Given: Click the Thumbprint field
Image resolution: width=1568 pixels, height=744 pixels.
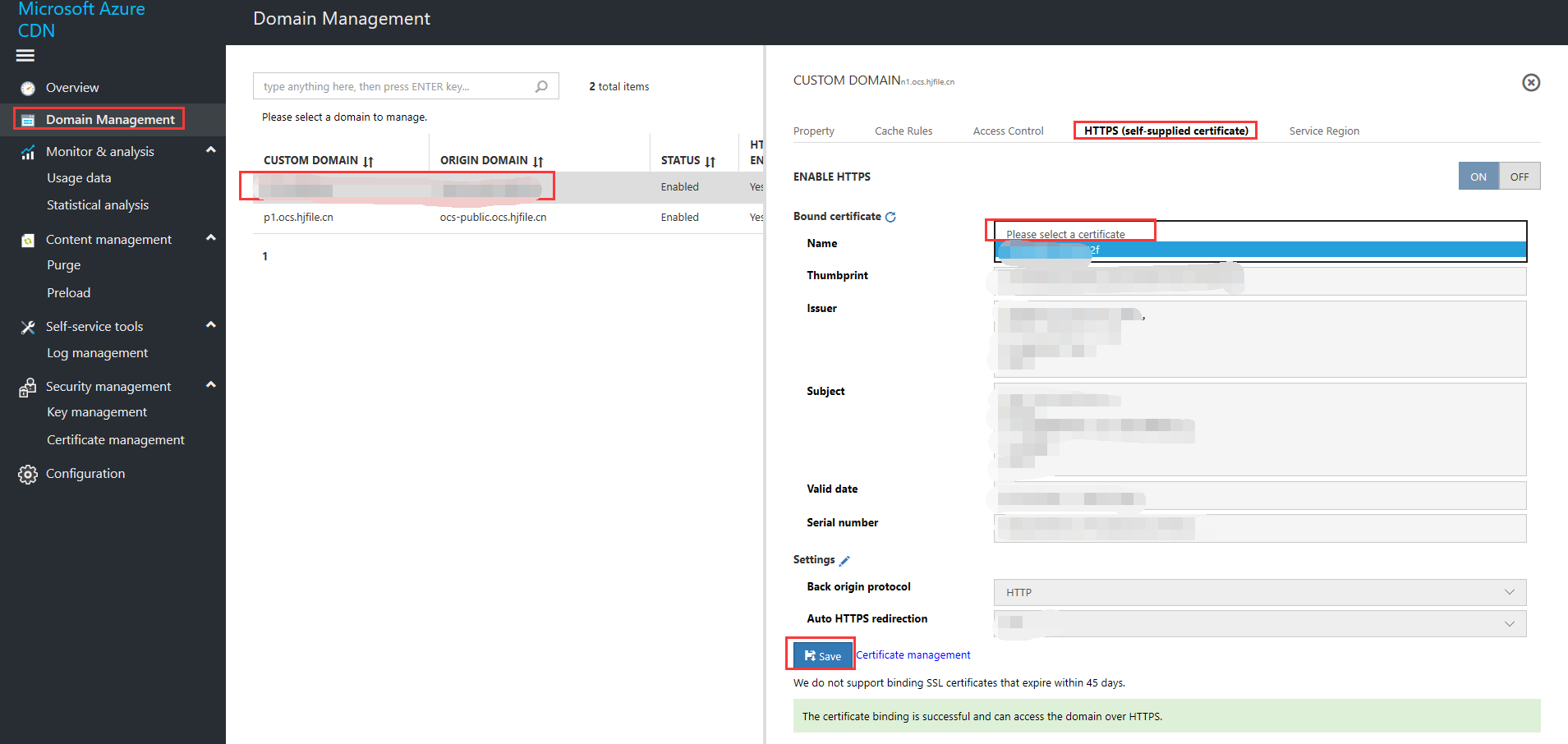Looking at the screenshot, I should point(1260,281).
